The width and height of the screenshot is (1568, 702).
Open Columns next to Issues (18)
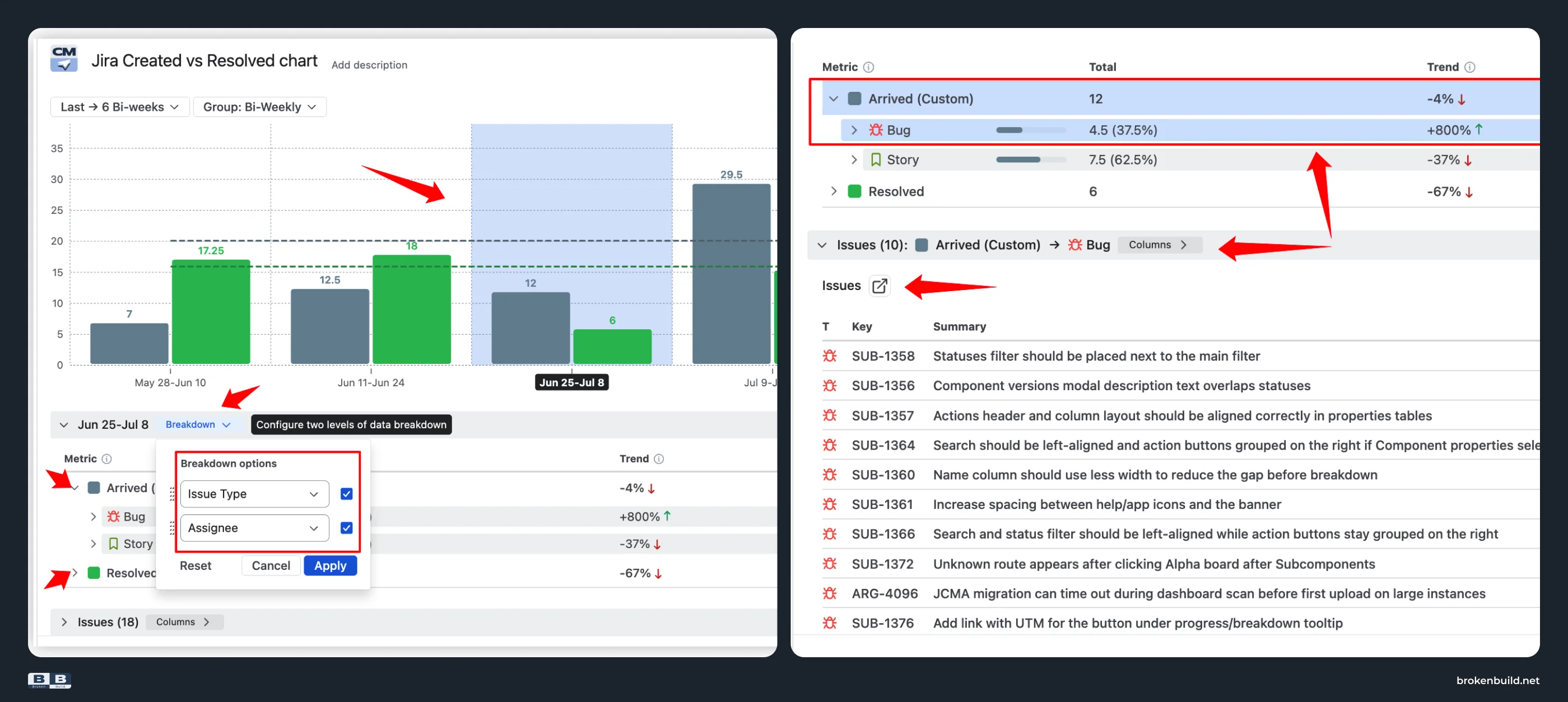point(184,622)
